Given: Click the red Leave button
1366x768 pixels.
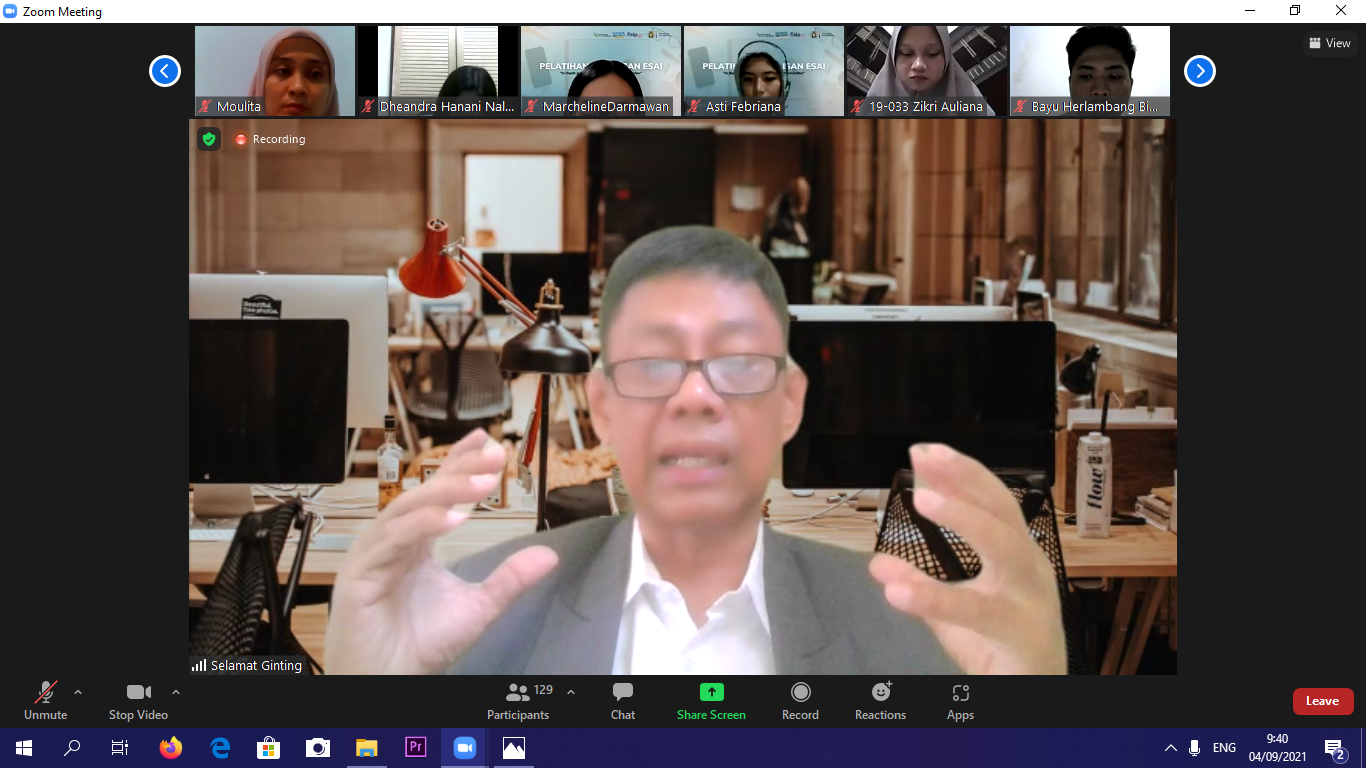Looking at the screenshot, I should point(1322,701).
